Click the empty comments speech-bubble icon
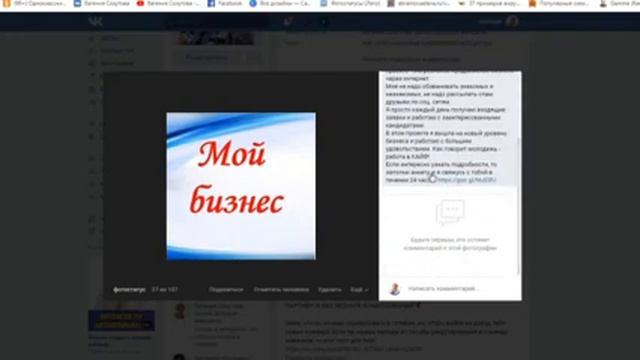This screenshot has height=360, width=640. (x=450, y=212)
